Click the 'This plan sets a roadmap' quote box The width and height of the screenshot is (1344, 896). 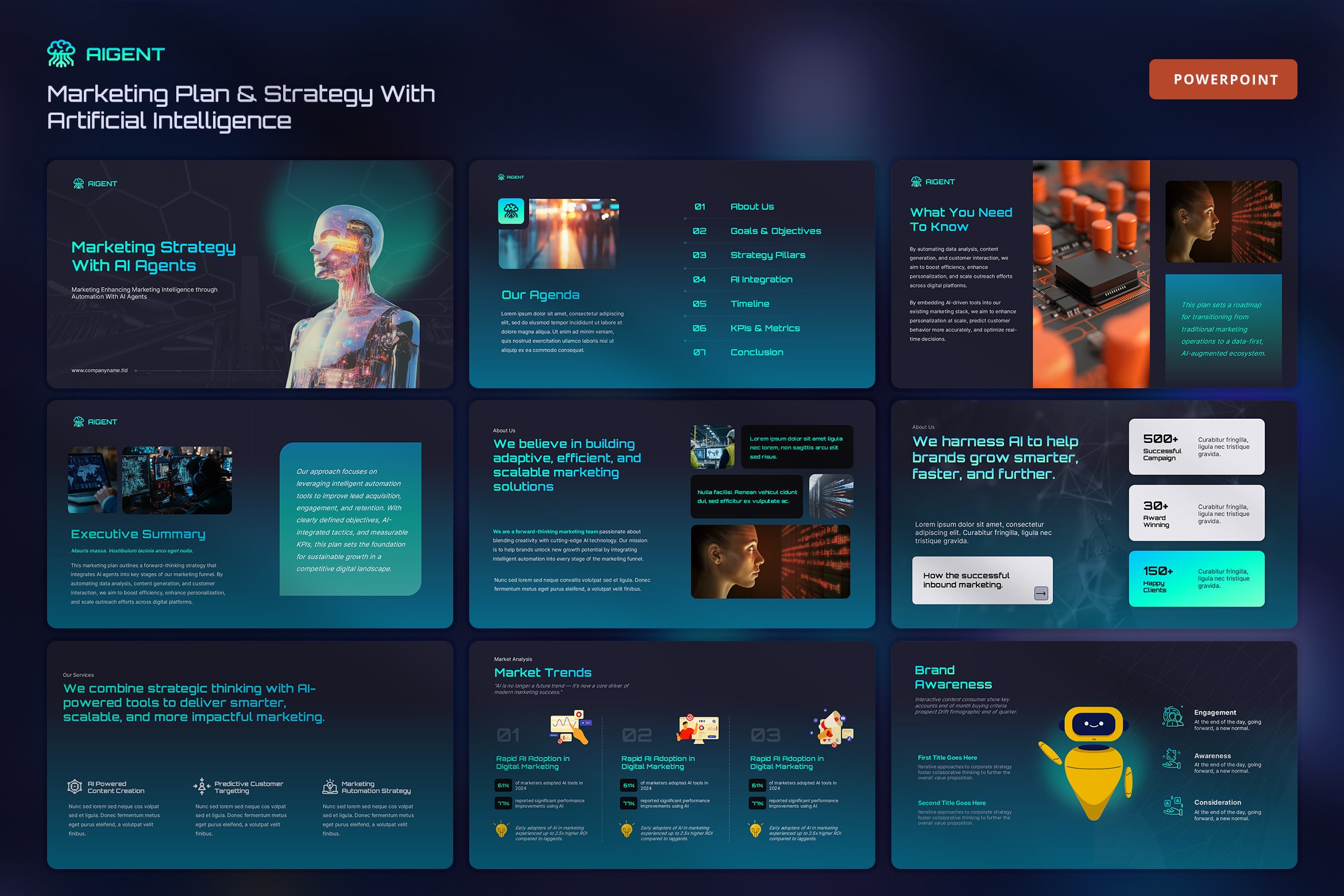(1223, 329)
